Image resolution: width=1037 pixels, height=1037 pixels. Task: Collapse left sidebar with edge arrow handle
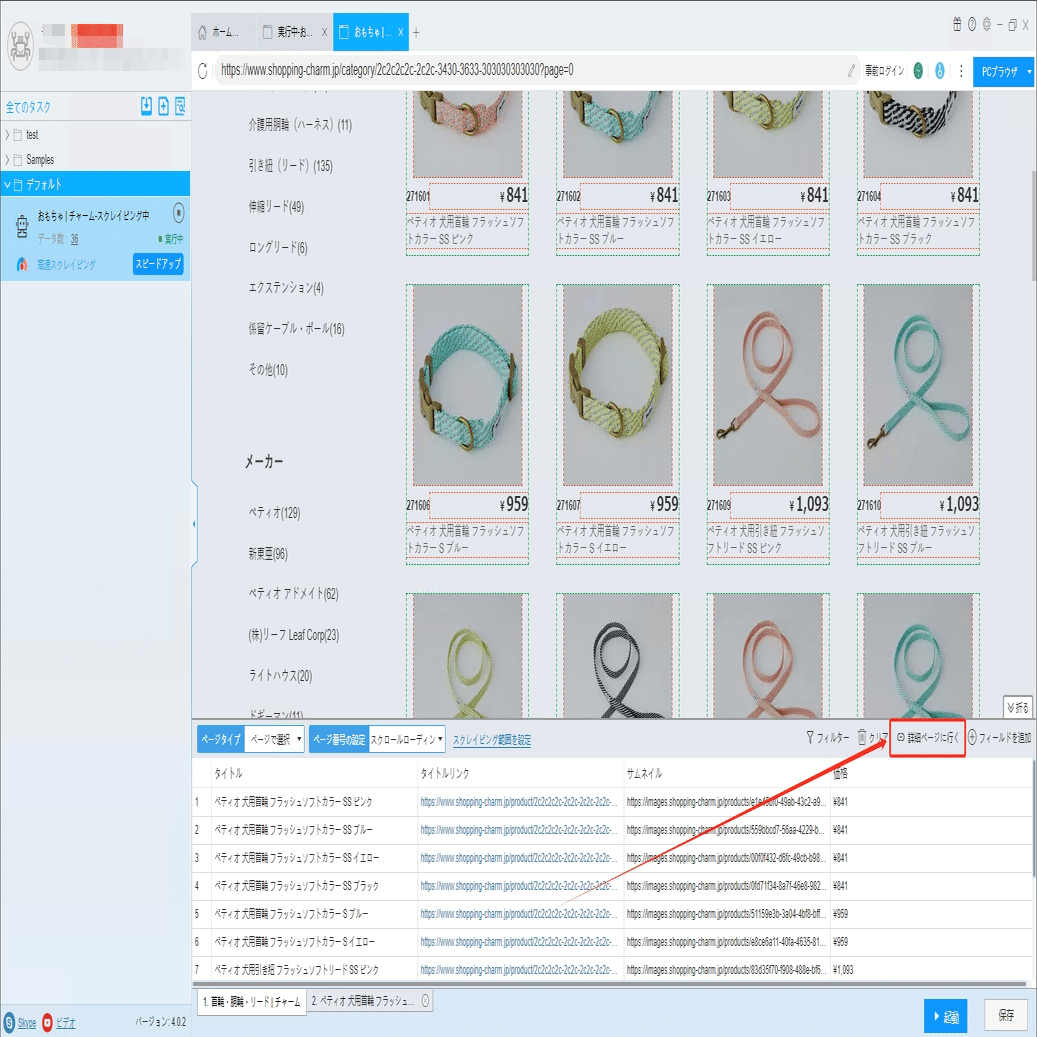coord(194,524)
